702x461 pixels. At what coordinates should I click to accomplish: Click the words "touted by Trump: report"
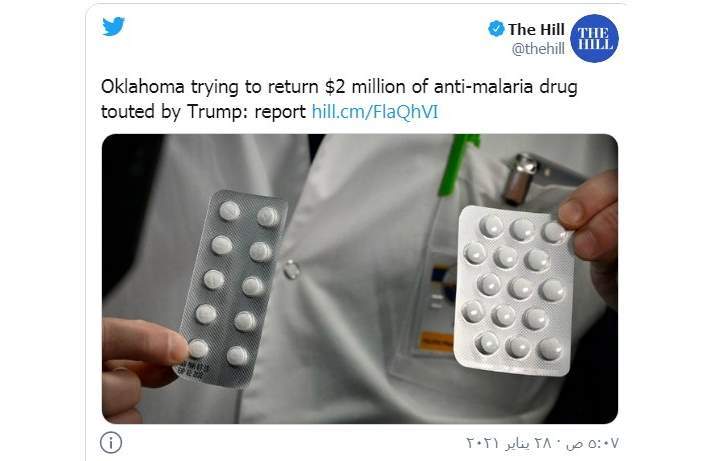203,112
